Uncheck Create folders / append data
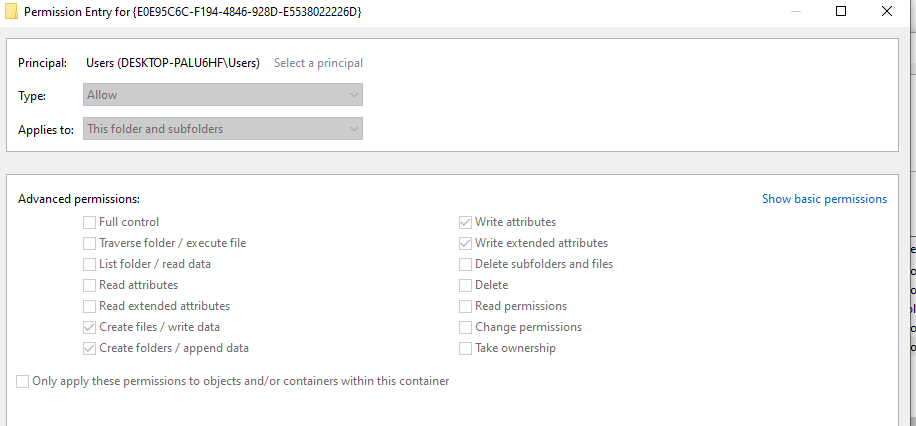This screenshot has height=426, width=916. [90, 348]
